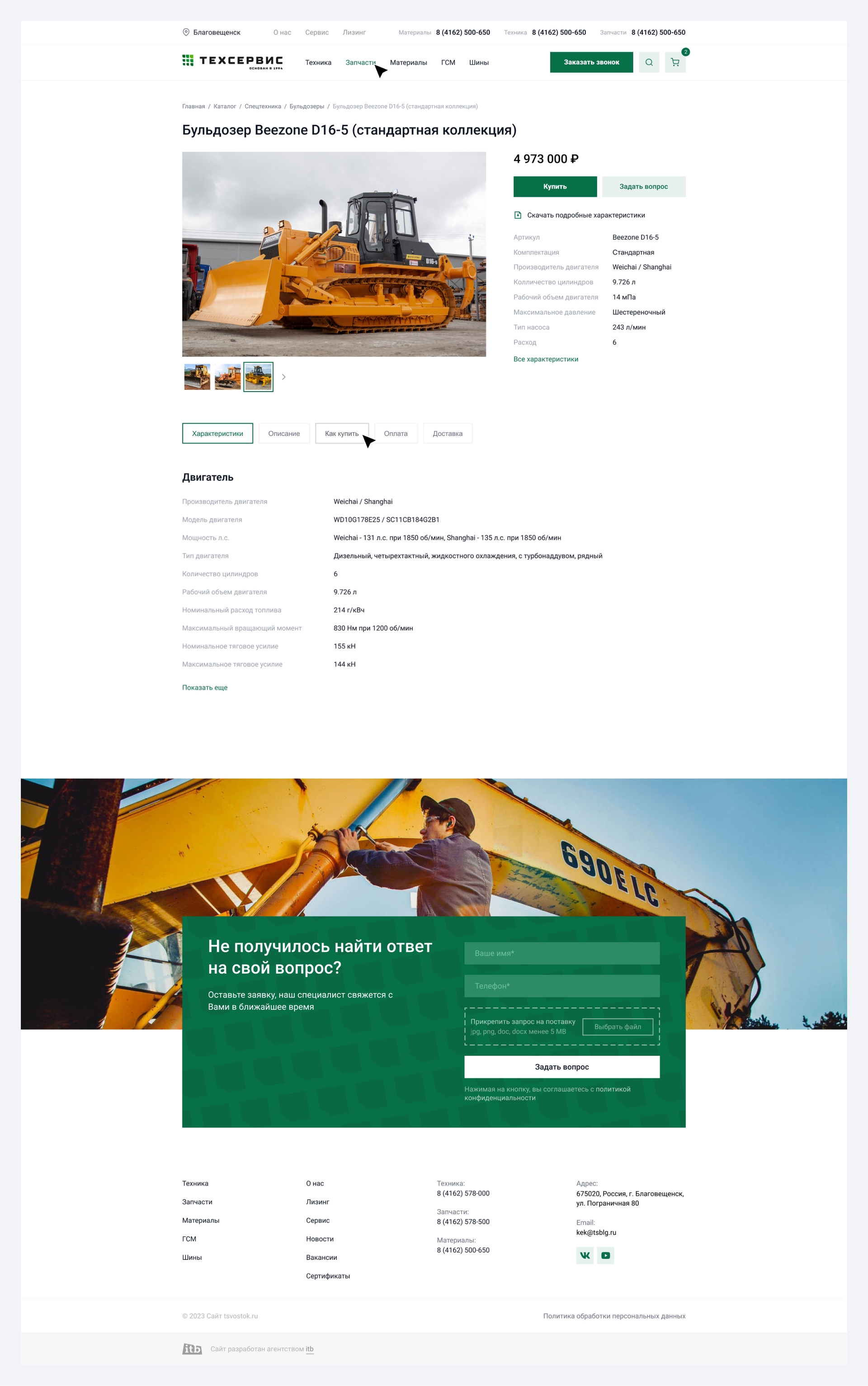Open the YouTube social icon
The height and width of the screenshot is (1386, 868).
pyautogui.click(x=606, y=1255)
